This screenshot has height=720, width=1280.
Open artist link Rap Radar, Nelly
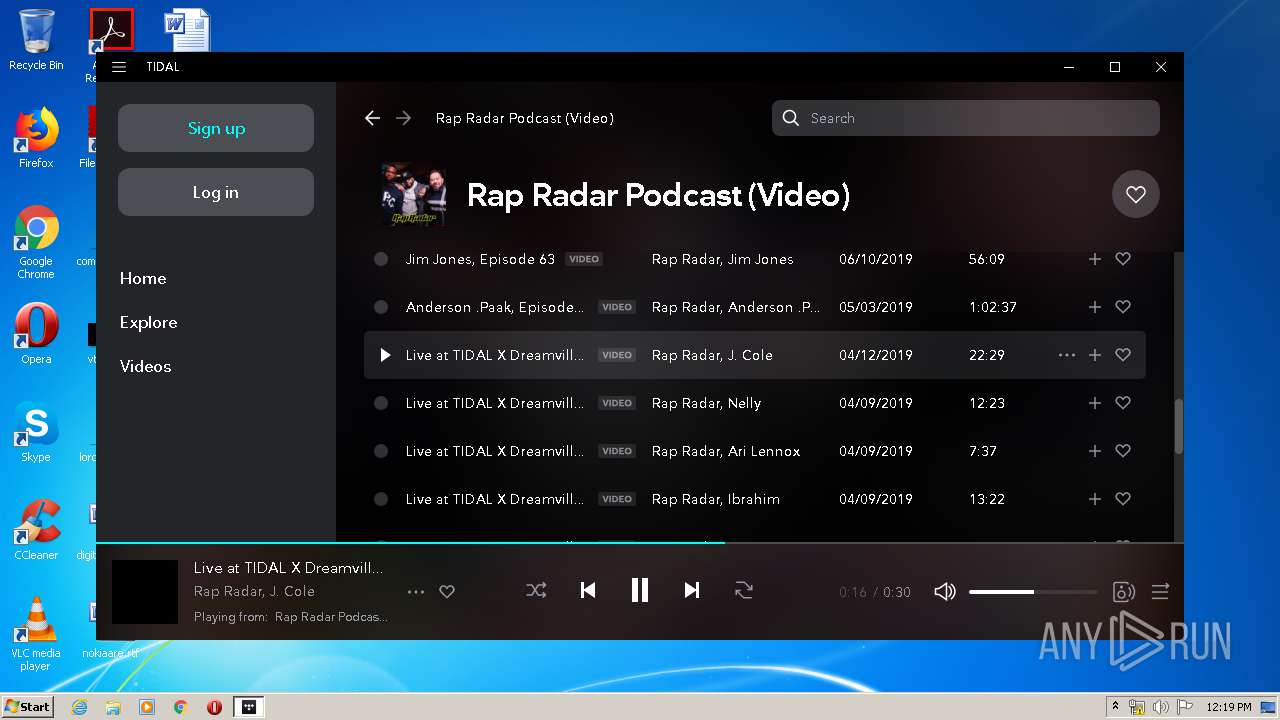point(706,403)
